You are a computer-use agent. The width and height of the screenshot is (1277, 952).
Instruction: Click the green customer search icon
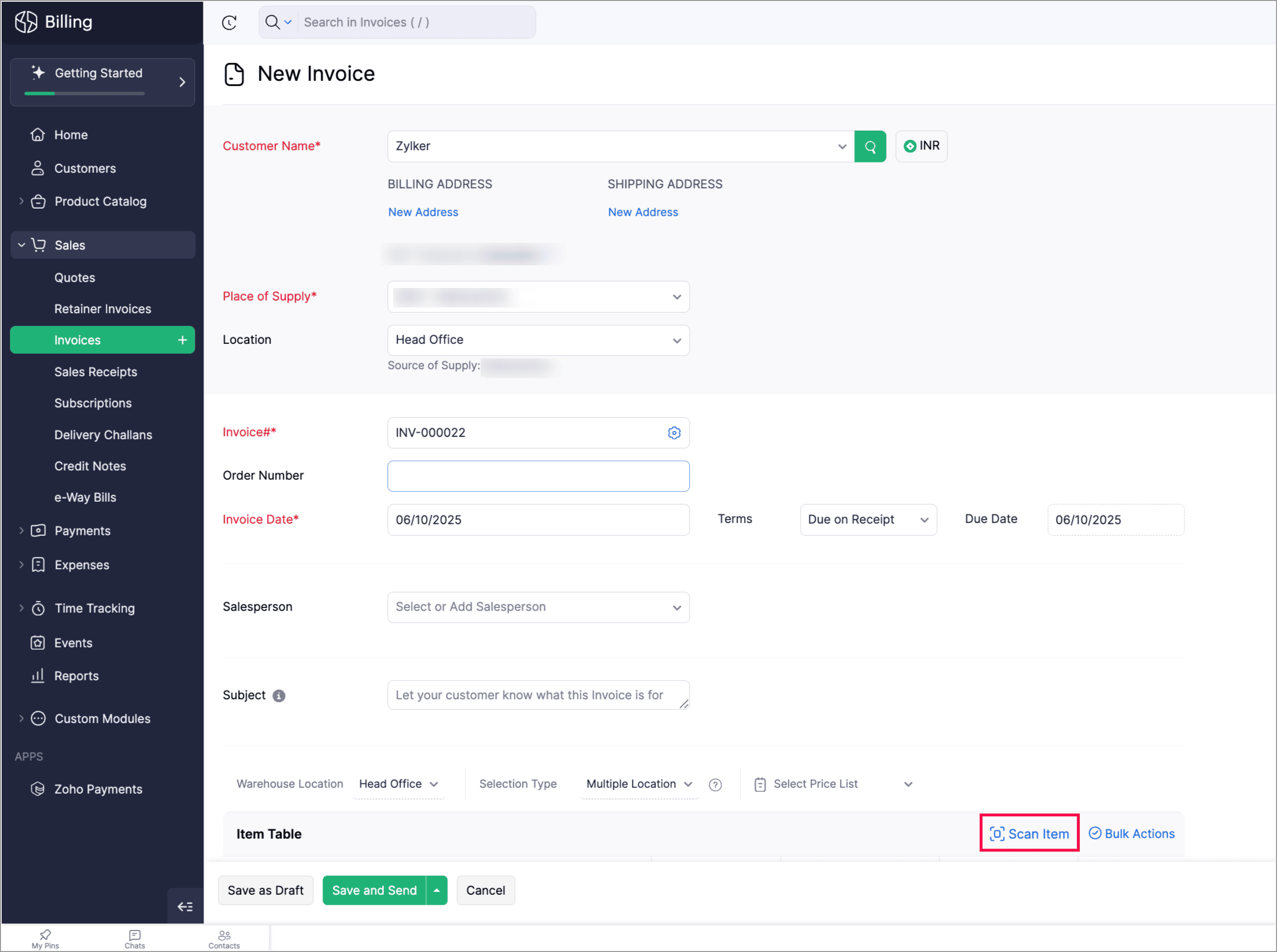(870, 147)
